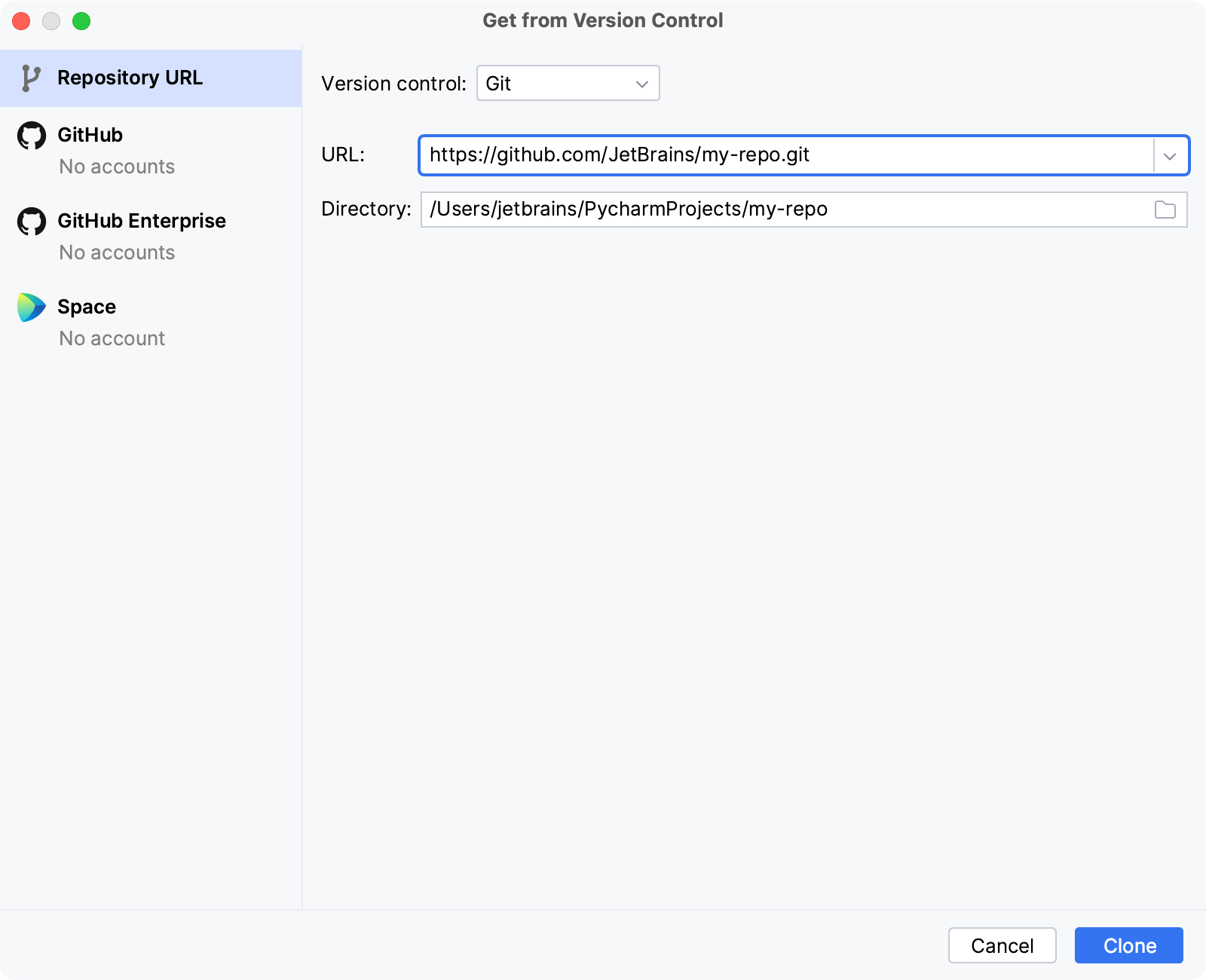Click the Cancel button
Viewport: 1206px width, 980px height.
(x=1002, y=945)
